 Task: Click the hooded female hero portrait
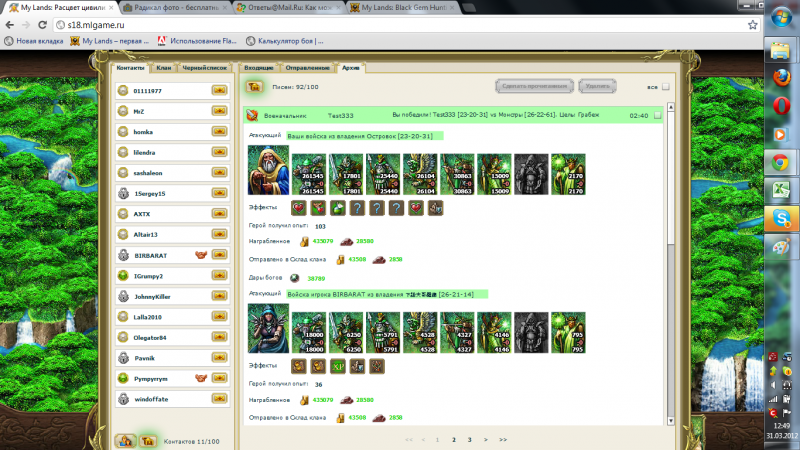tap(268, 328)
